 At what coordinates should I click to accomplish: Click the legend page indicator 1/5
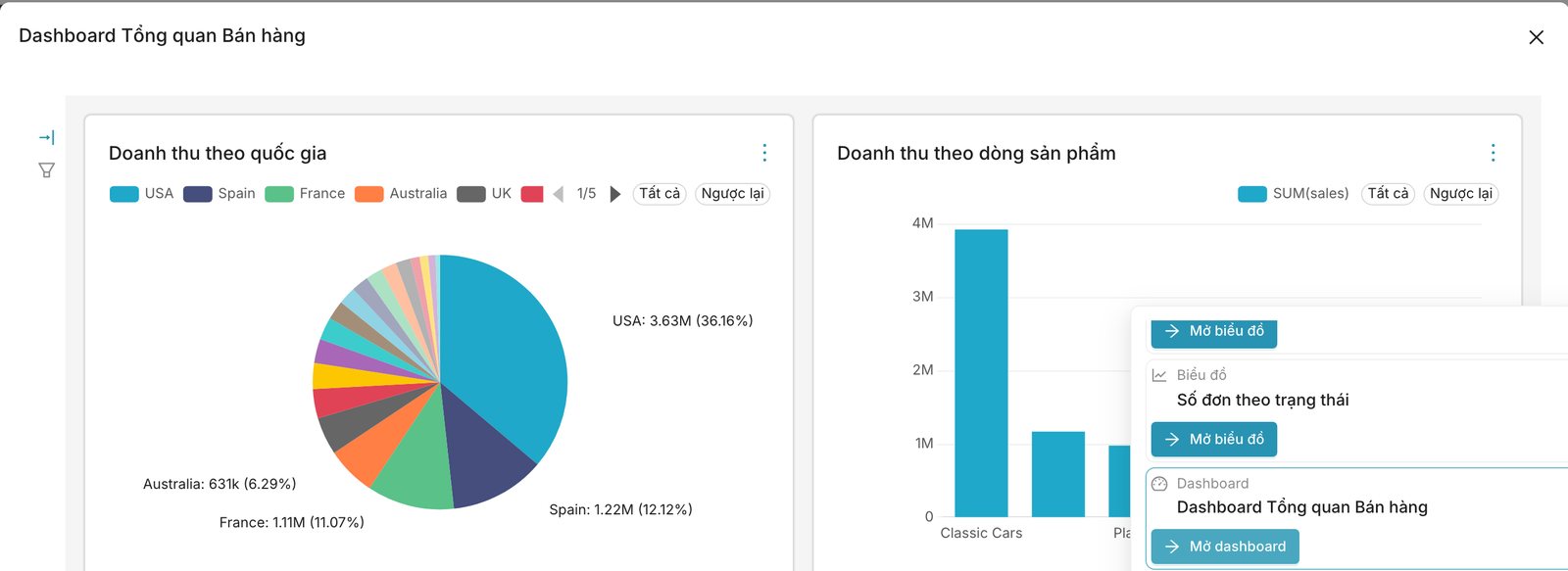coord(586,194)
